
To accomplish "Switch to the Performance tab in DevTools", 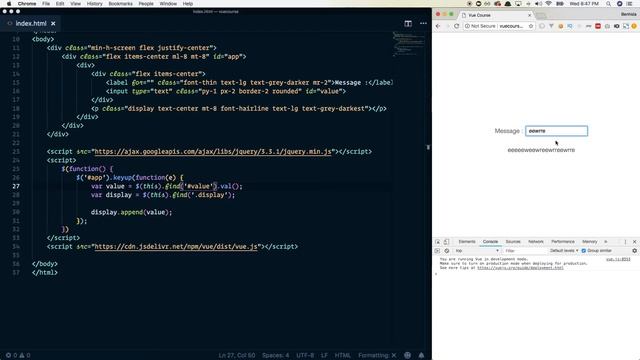I will (x=563, y=242).
